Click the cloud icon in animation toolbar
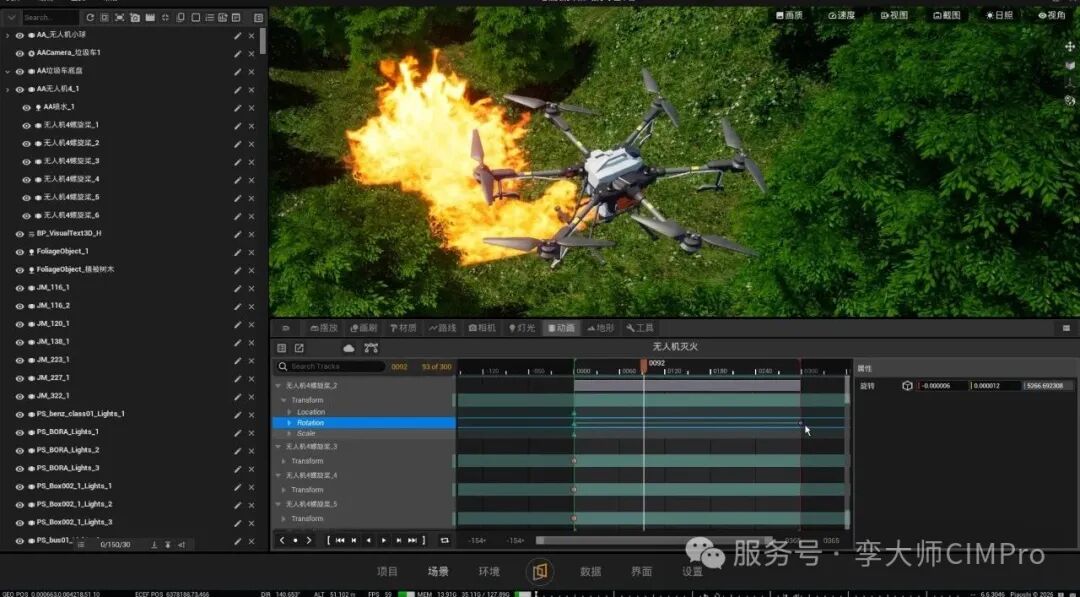This screenshot has height=597, width=1080. click(349, 348)
